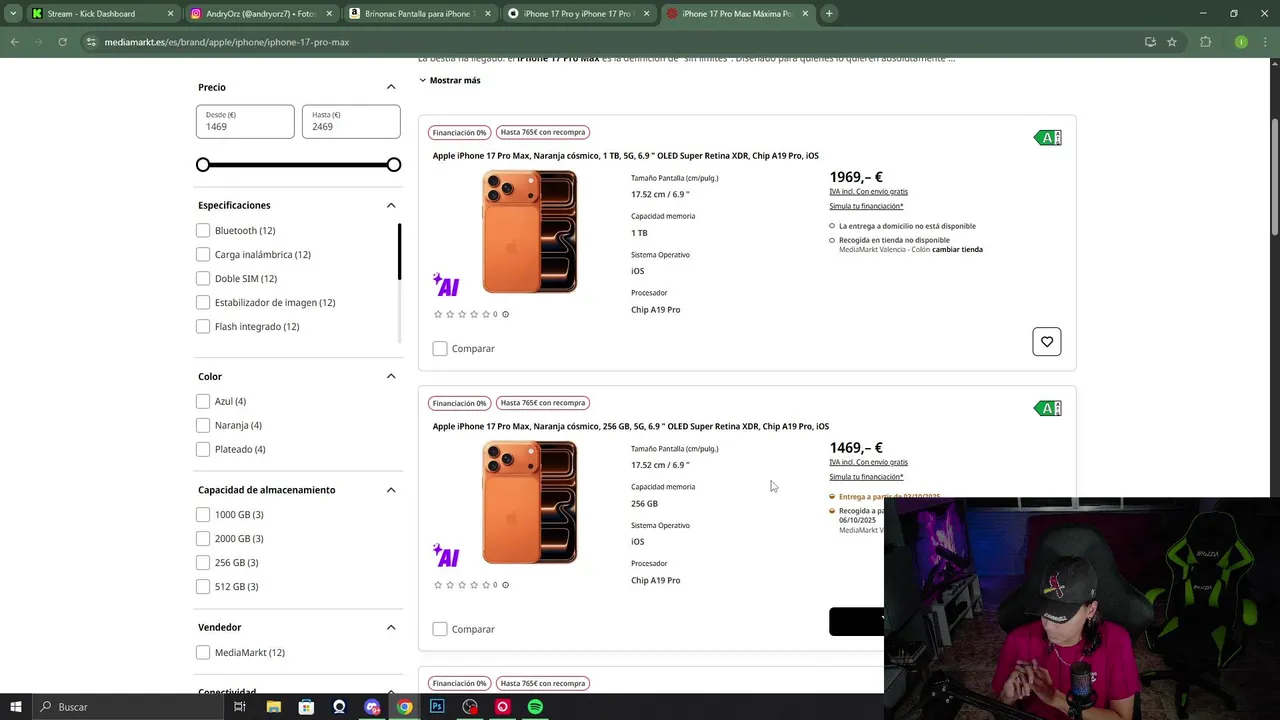Check the 512 GB (3) storage filter
The width and height of the screenshot is (1280, 720).
(x=203, y=586)
